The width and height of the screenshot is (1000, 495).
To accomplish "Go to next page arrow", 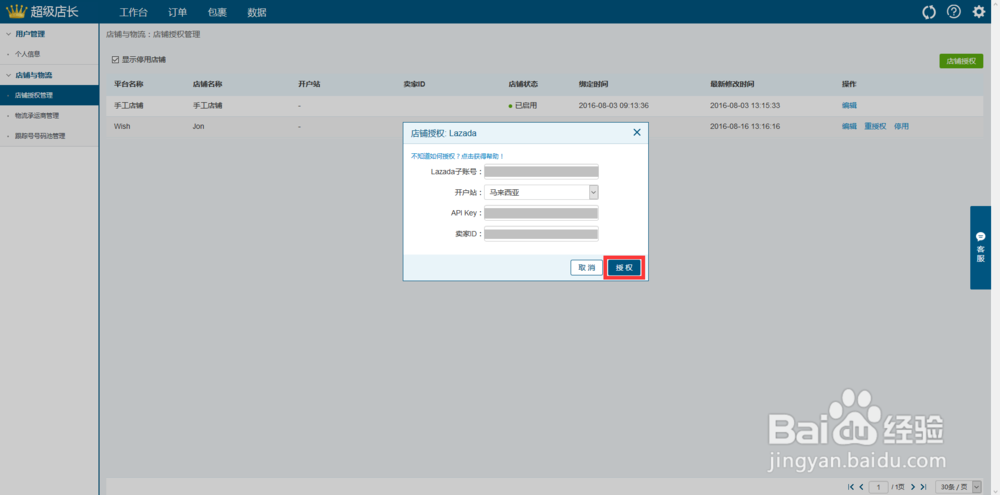I will [913, 487].
